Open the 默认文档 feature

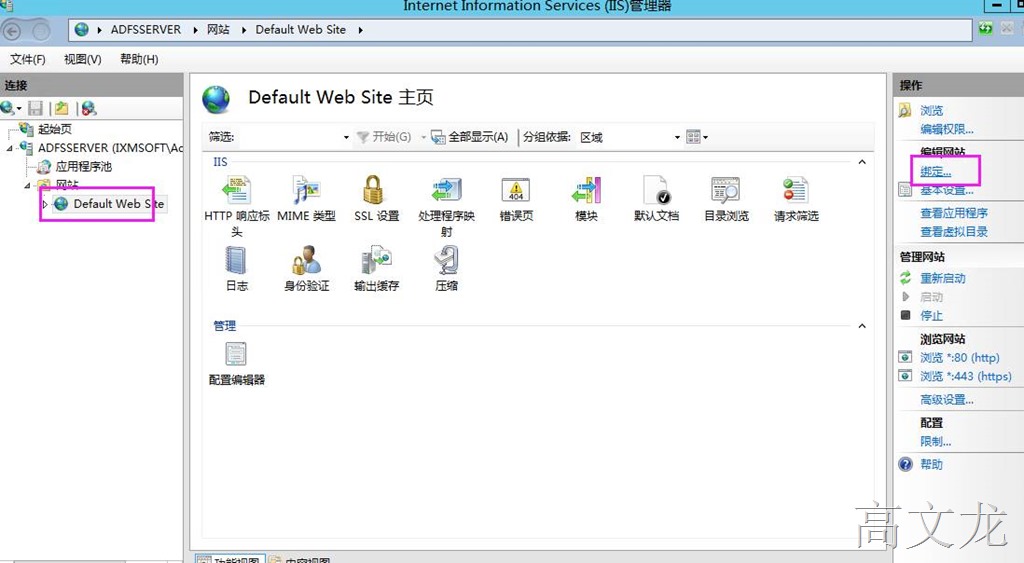(x=656, y=199)
